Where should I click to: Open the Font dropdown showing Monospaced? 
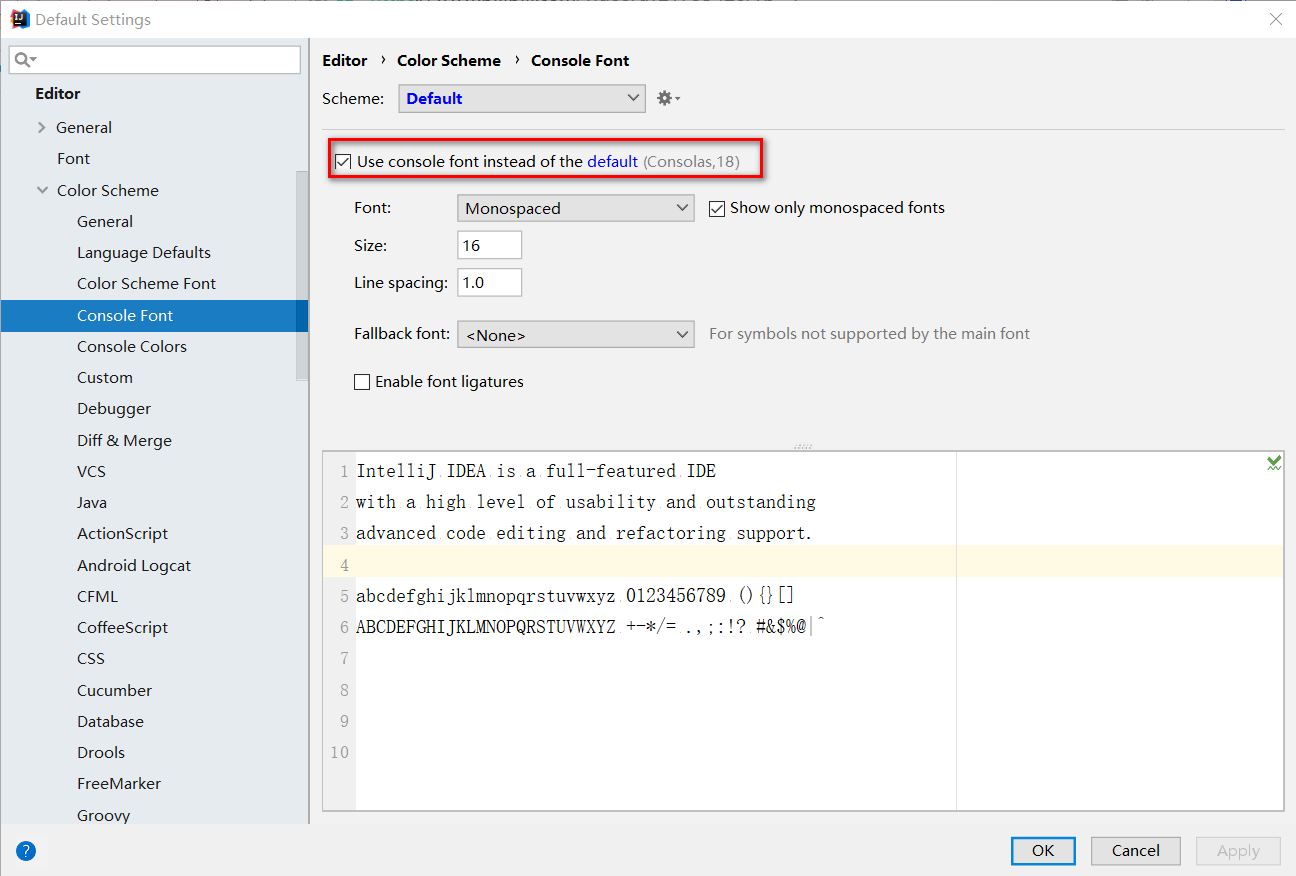(x=575, y=208)
